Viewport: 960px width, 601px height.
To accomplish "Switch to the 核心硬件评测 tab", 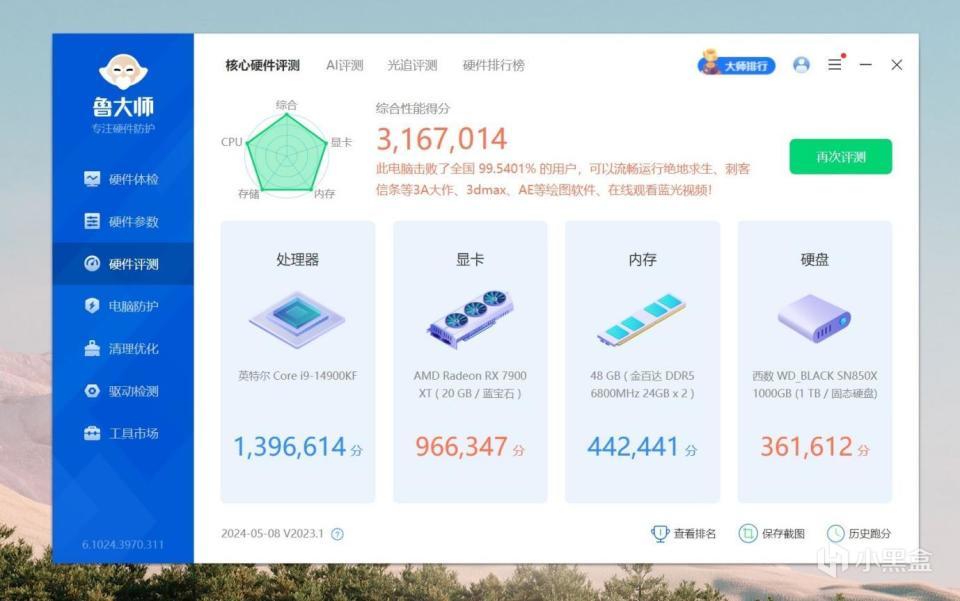I will (262, 65).
